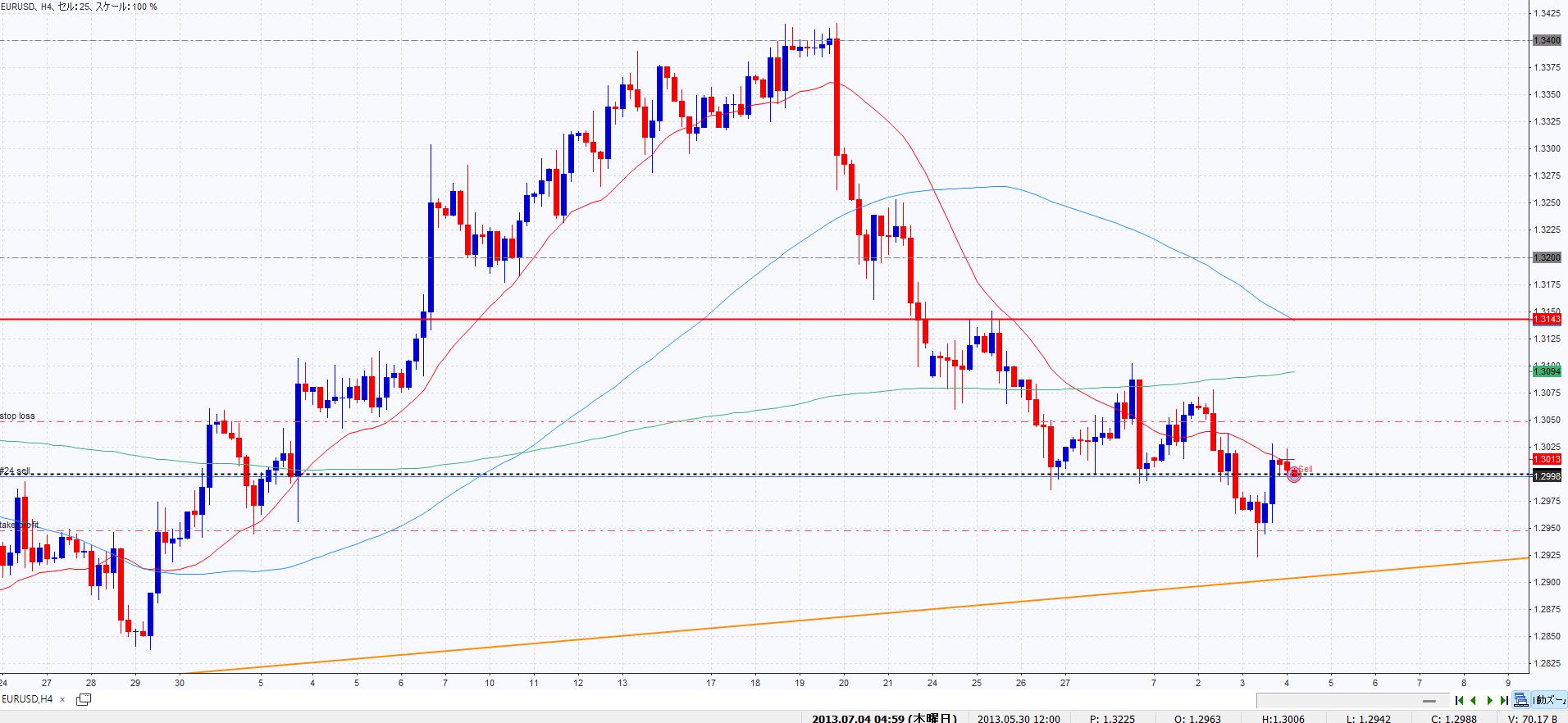This screenshot has width=1568, height=723.
Task: Jump to the first bar of chart
Action: point(1460,700)
